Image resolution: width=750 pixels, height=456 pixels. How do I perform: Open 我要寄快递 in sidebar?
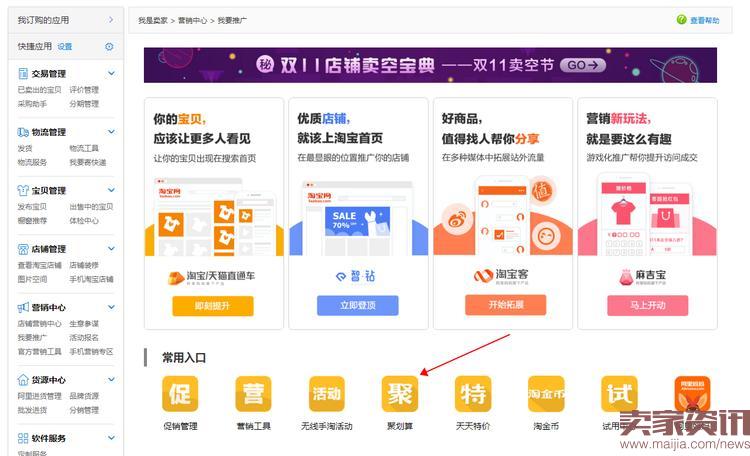(88, 162)
